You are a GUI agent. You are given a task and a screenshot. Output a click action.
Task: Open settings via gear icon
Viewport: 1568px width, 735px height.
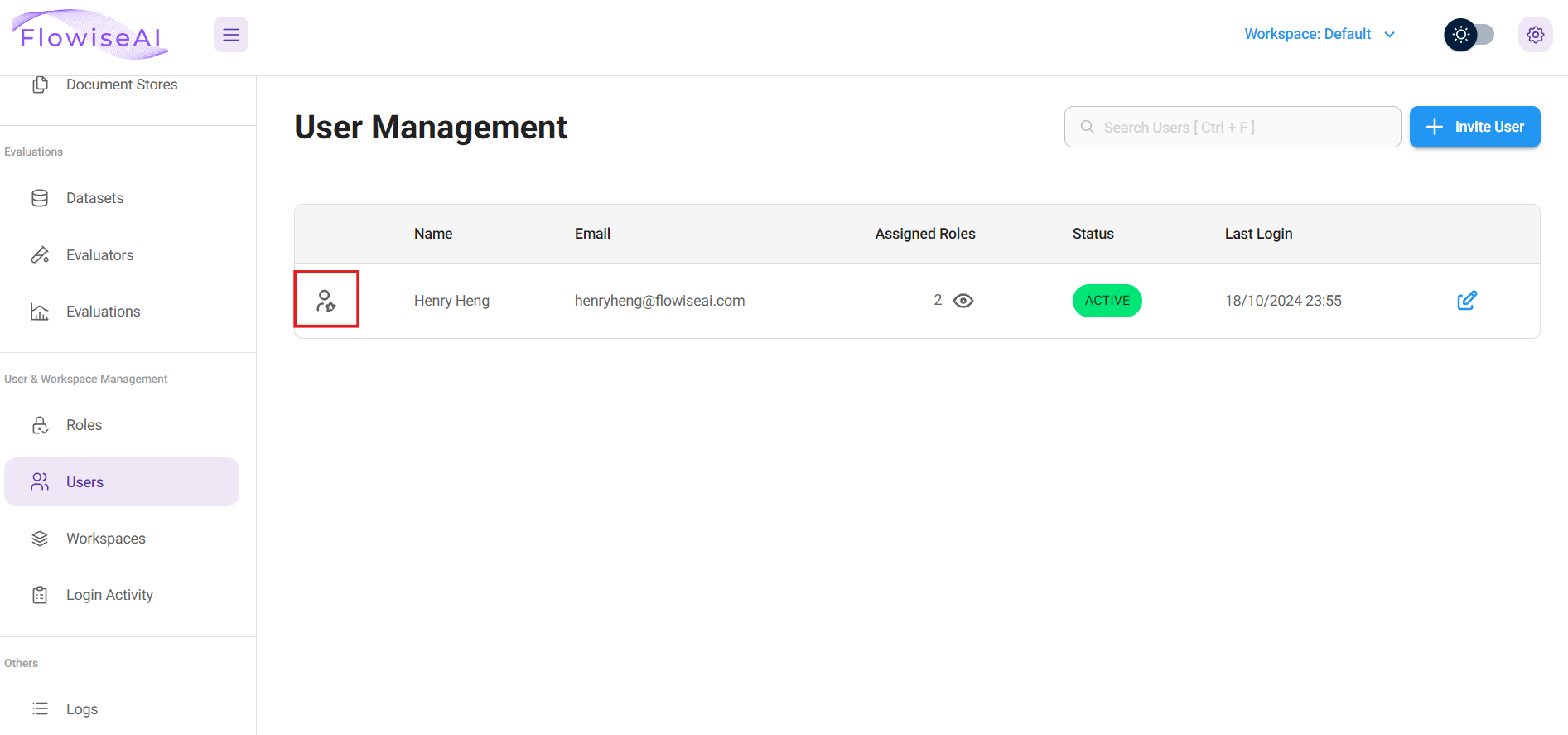coord(1535,35)
